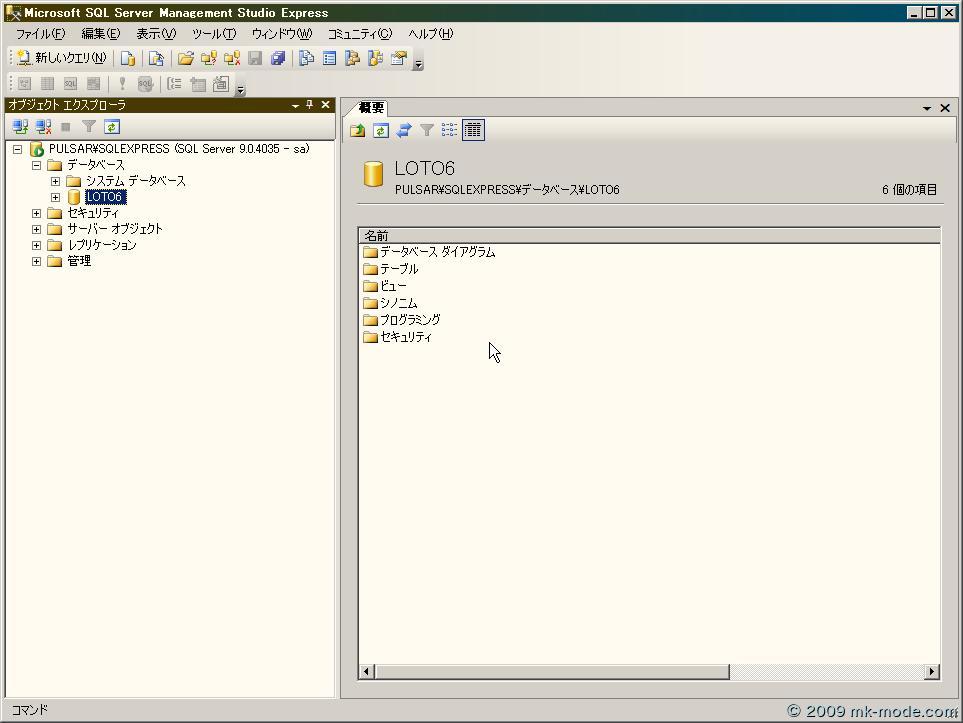Open the ツール(T) menu
The width and height of the screenshot is (963, 723).
213,34
